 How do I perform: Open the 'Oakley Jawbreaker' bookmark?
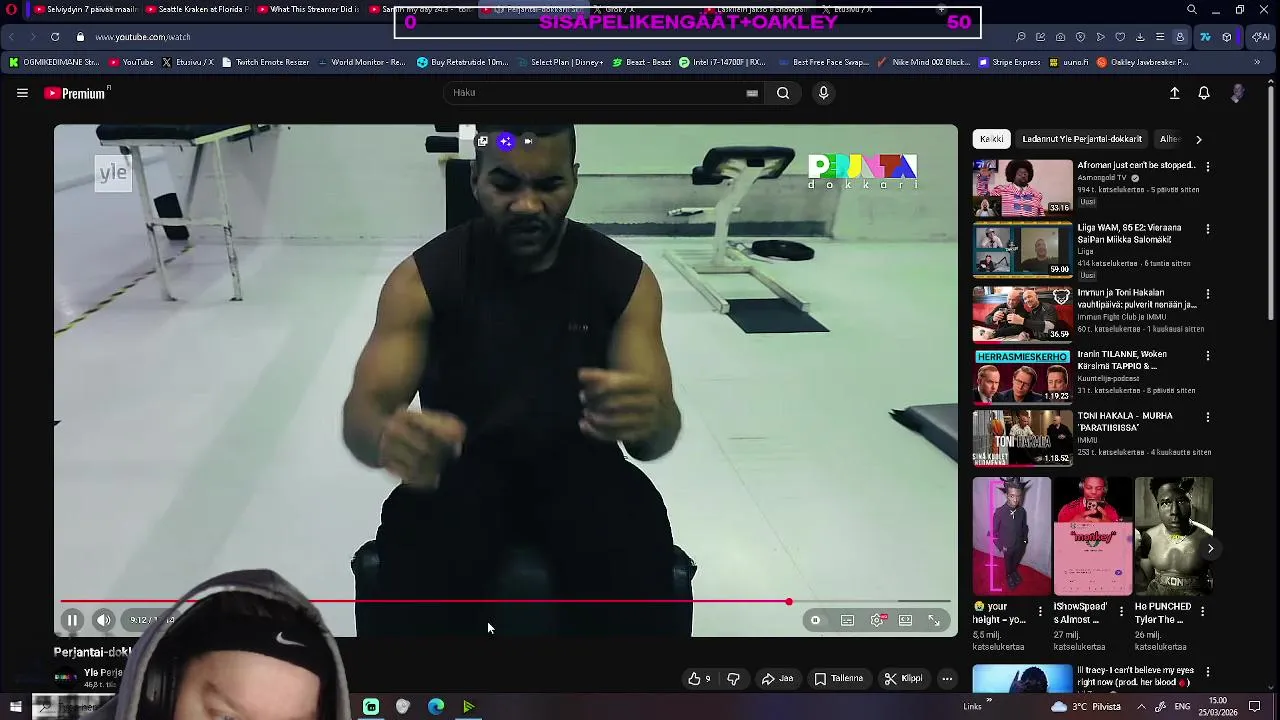pyautogui.click(x=1142, y=62)
